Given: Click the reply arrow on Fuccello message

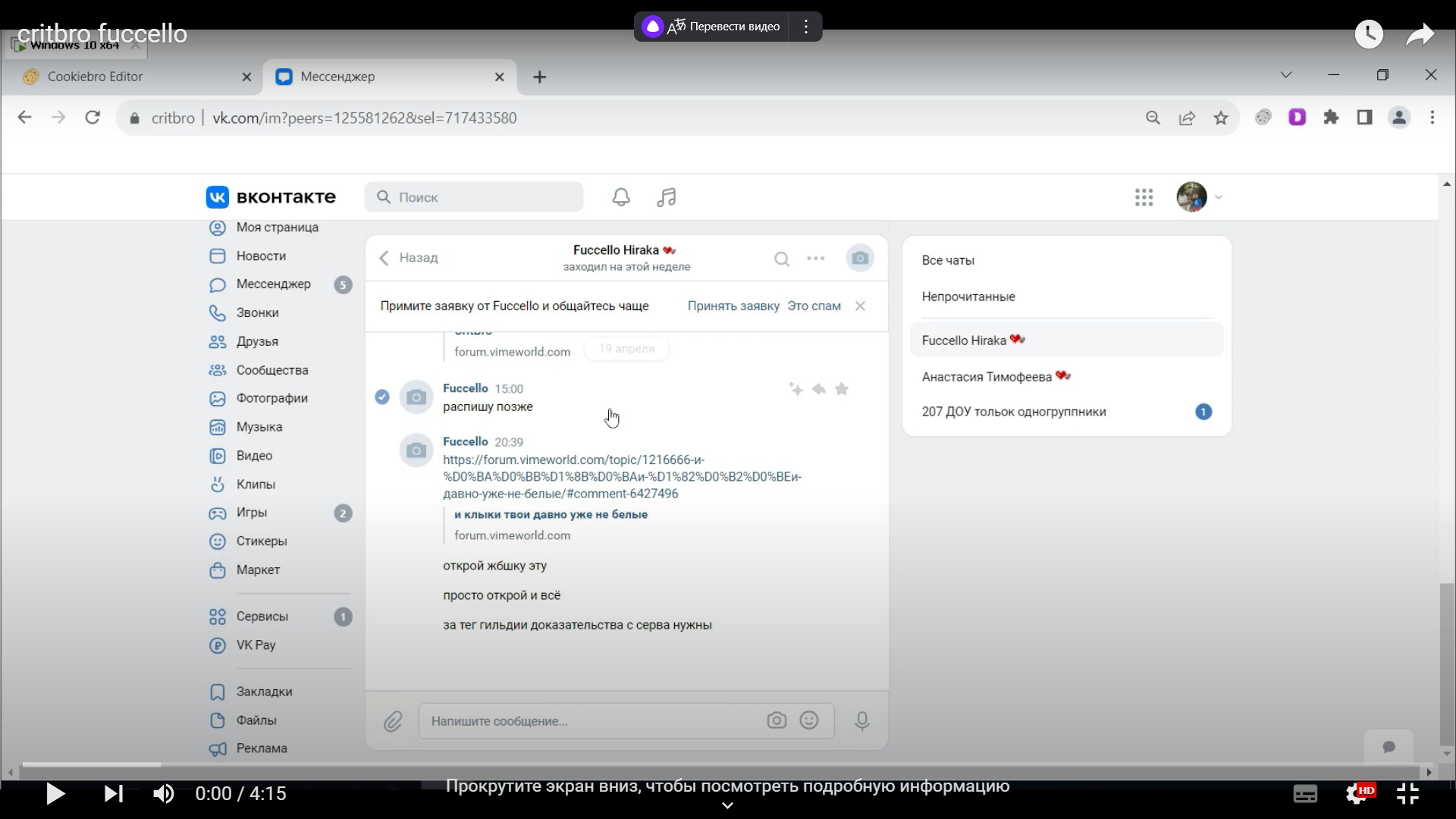Looking at the screenshot, I should click(818, 389).
